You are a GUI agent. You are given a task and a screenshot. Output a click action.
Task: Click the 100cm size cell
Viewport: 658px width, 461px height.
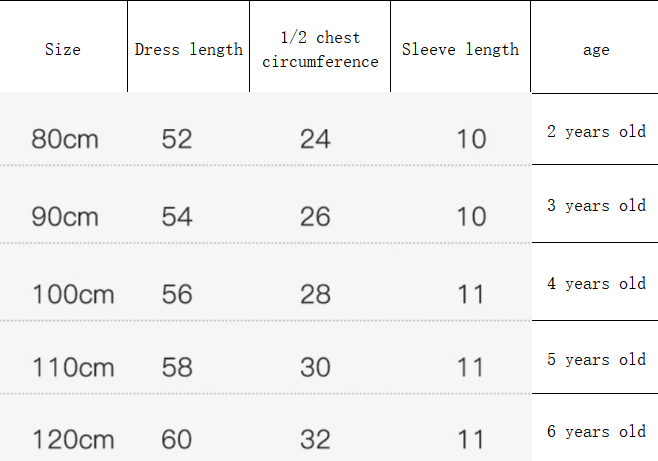click(73, 294)
